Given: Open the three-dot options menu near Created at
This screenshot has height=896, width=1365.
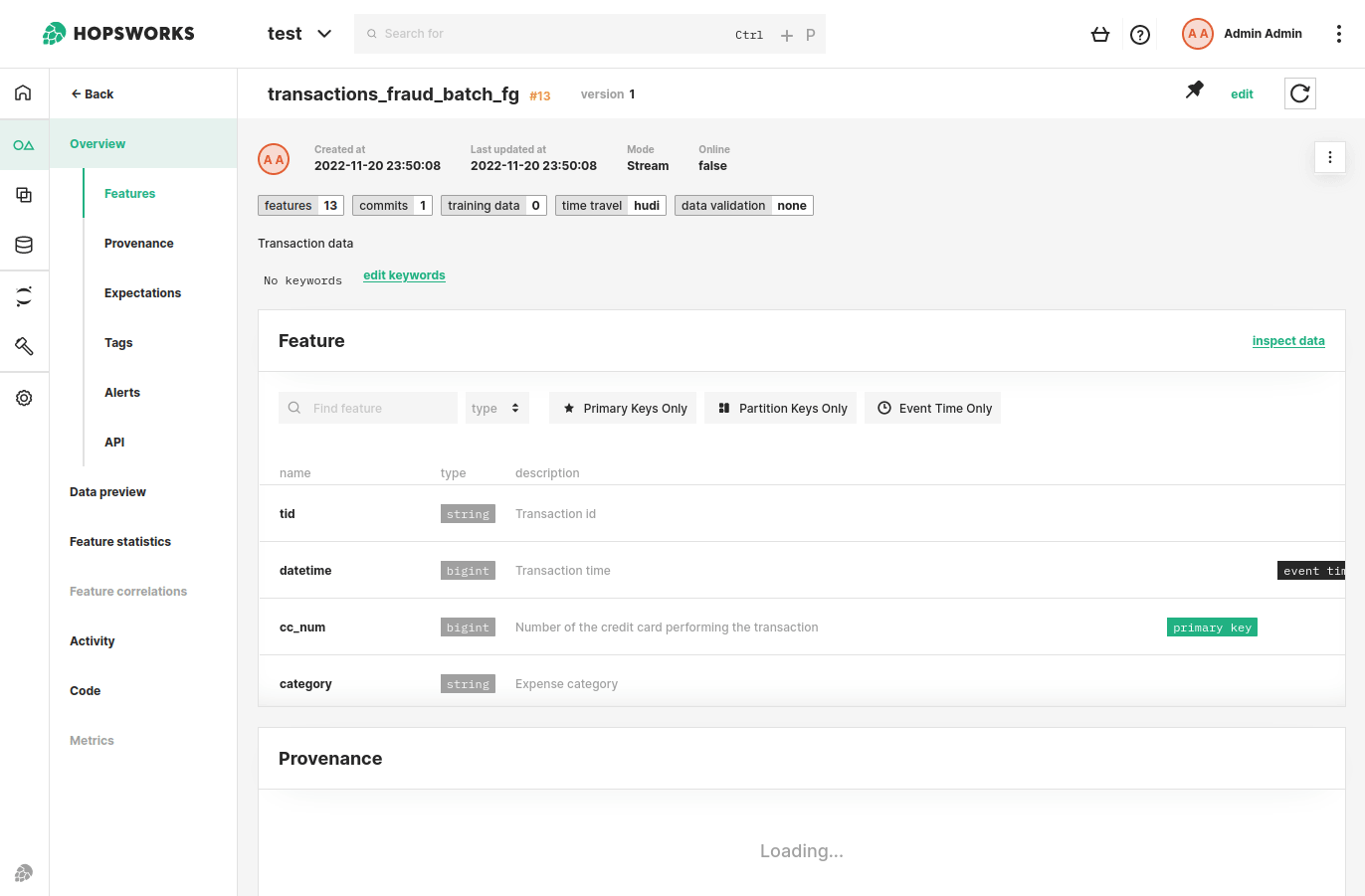Looking at the screenshot, I should 1330,156.
